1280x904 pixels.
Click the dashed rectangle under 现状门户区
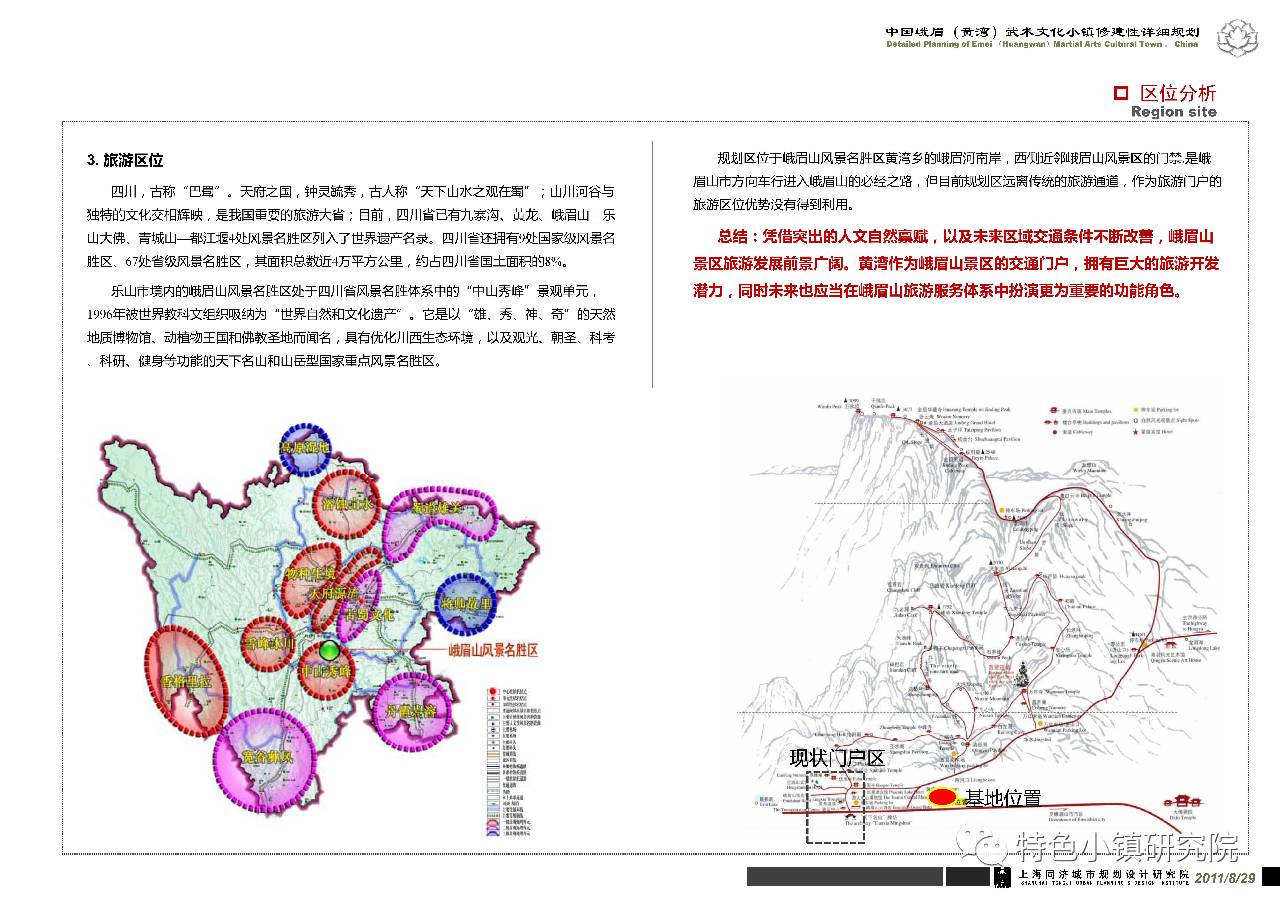tap(834, 807)
